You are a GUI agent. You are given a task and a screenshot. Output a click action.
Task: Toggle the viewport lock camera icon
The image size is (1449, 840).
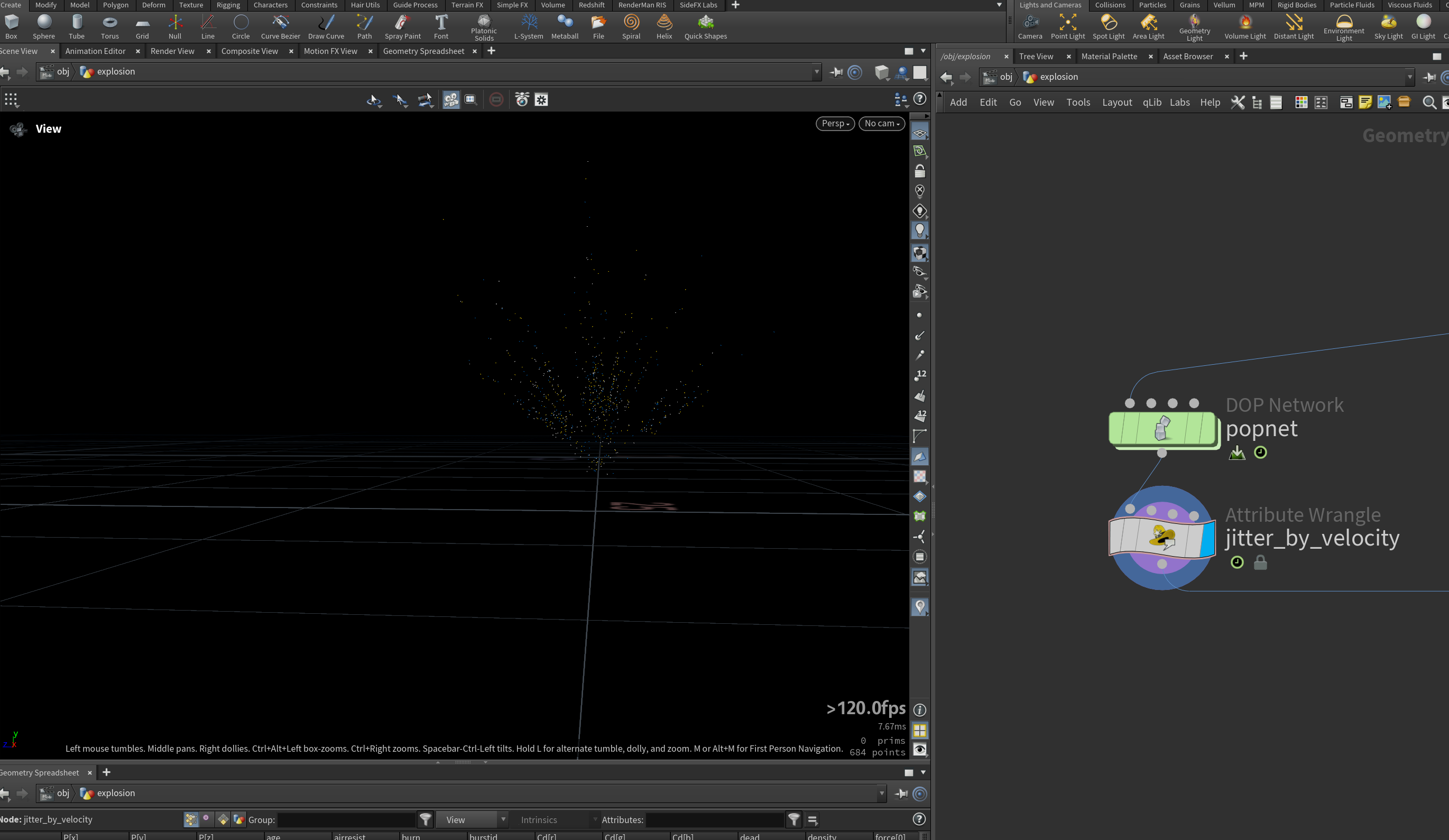point(919,171)
